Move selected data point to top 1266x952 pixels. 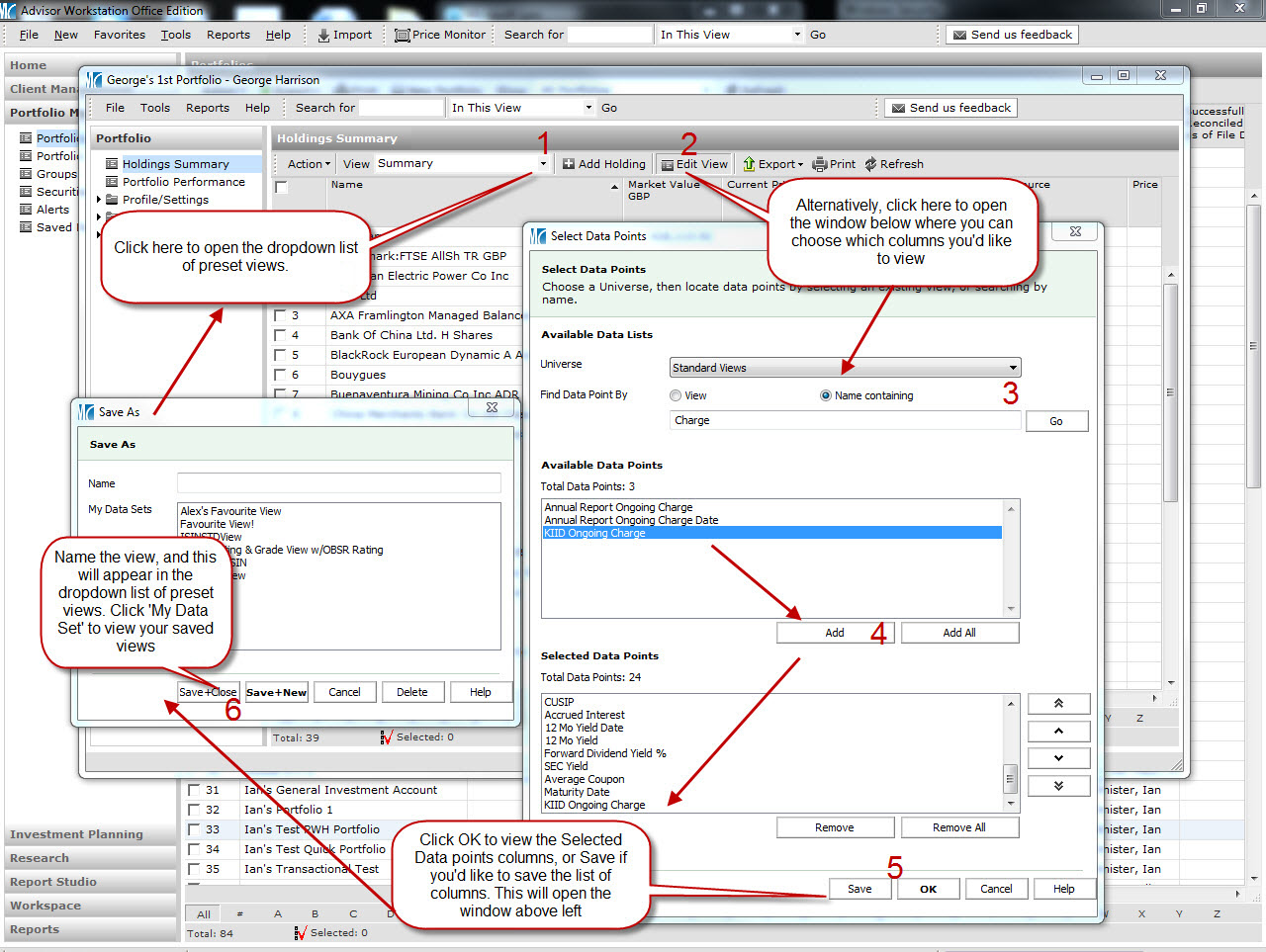[1058, 704]
